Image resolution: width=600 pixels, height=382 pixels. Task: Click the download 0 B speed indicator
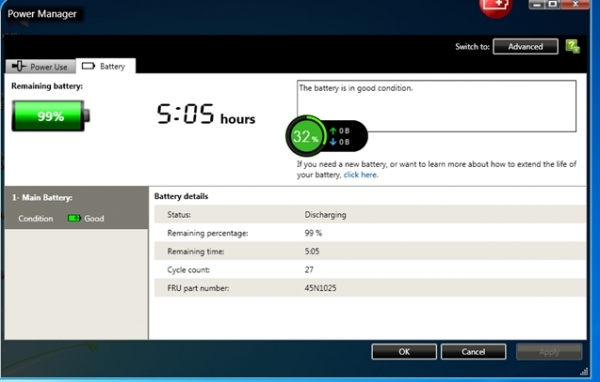click(x=339, y=142)
